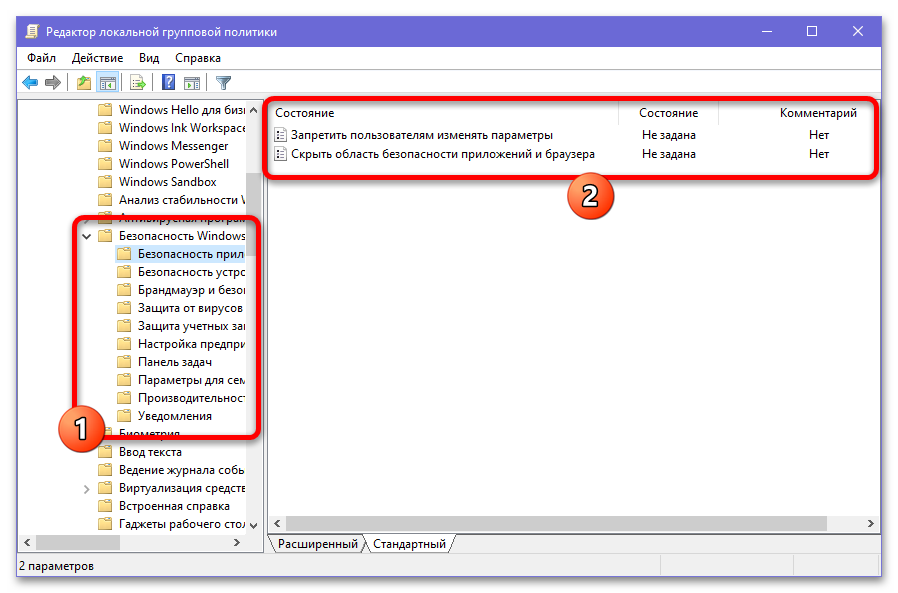Select Гаджеты рабочего стола tree item
The image size is (898, 593).
tap(182, 524)
